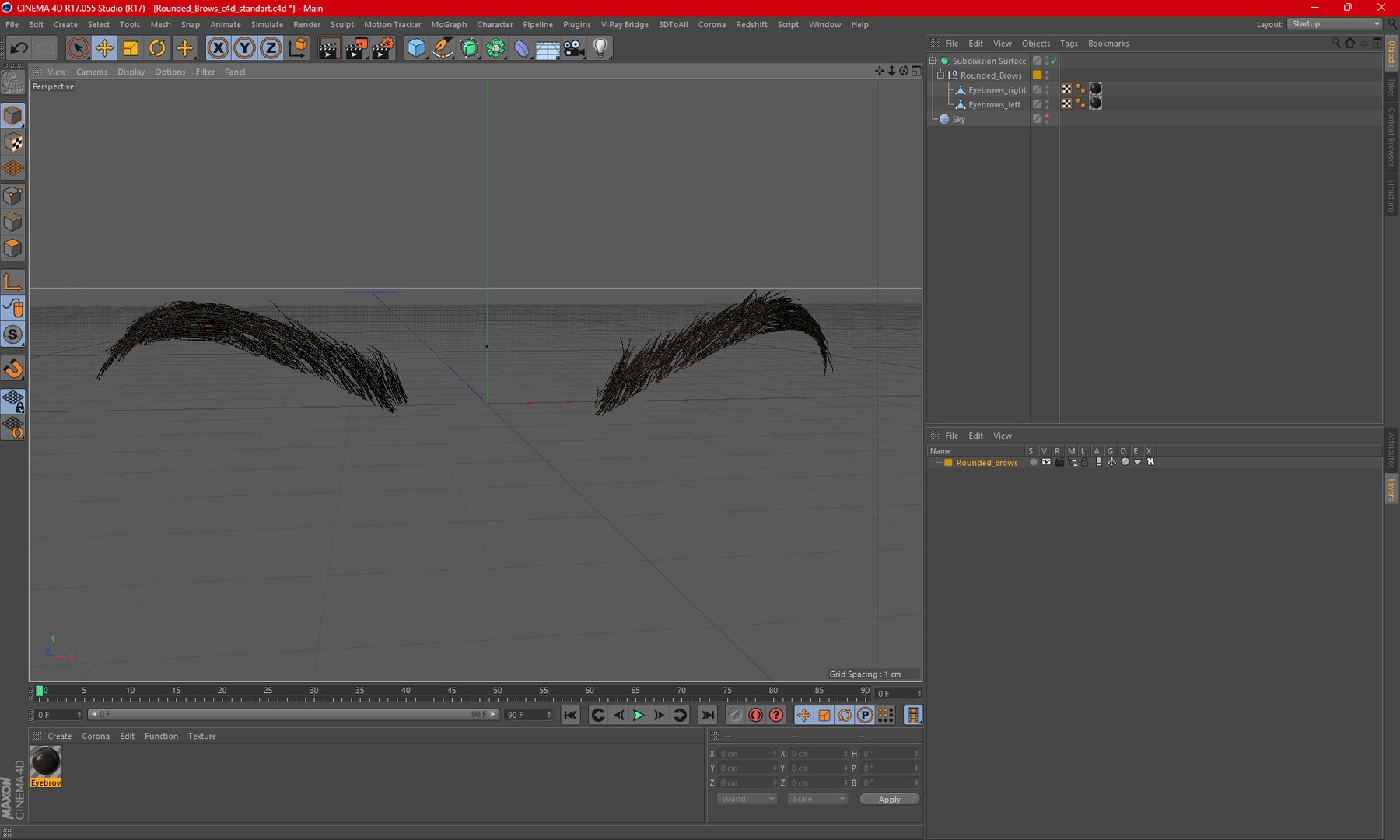Screen dimensions: 1400x840
Task: Click the material tag on Eyebrows_left
Action: [x=1095, y=103]
